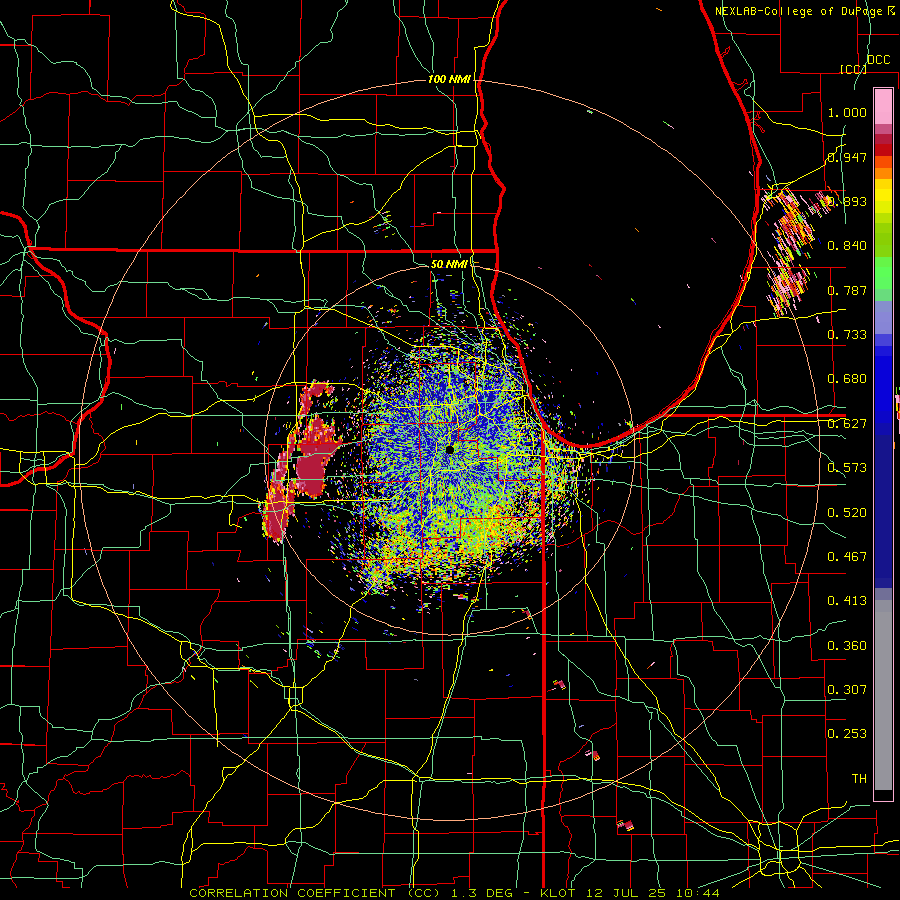Screen dimensions: 900x900
Task: Click the 0.627 scale value
Action: point(847,424)
